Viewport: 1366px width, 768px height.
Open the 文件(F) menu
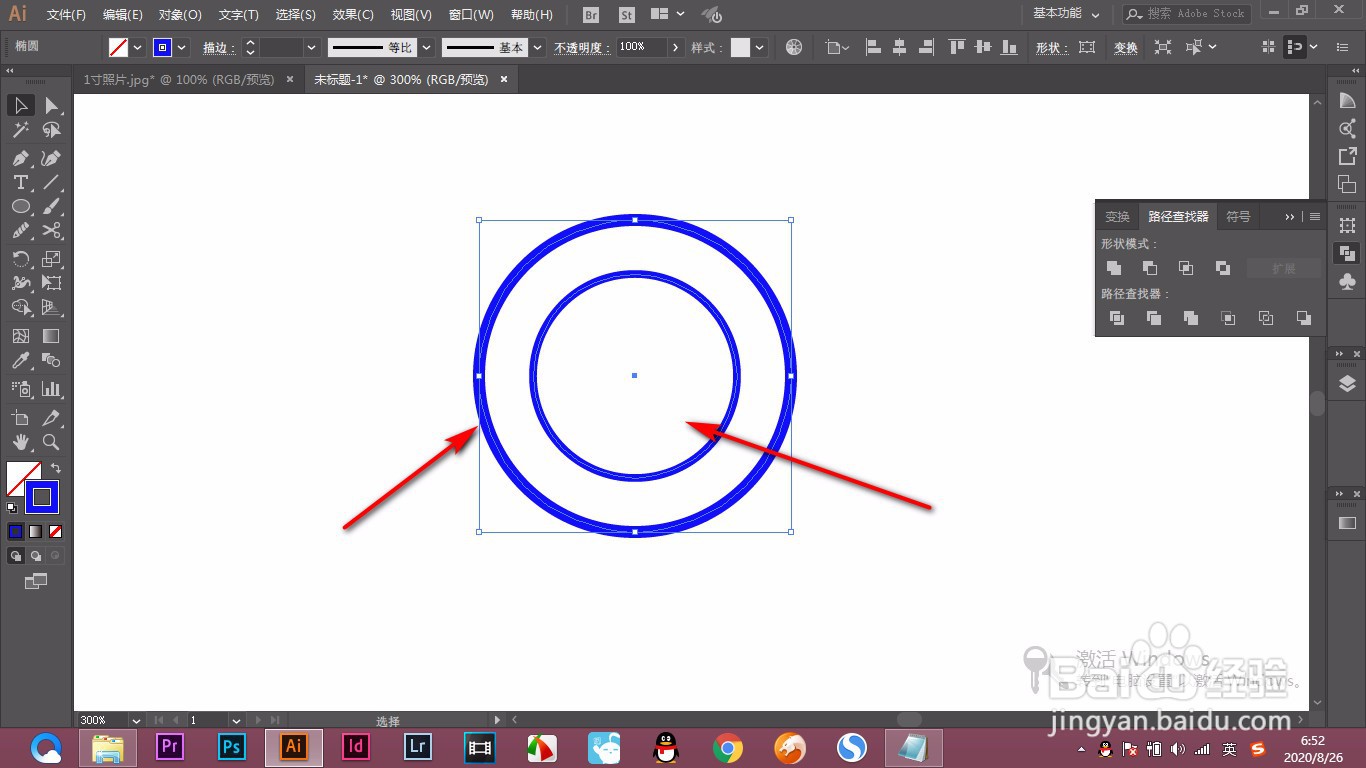tap(67, 15)
